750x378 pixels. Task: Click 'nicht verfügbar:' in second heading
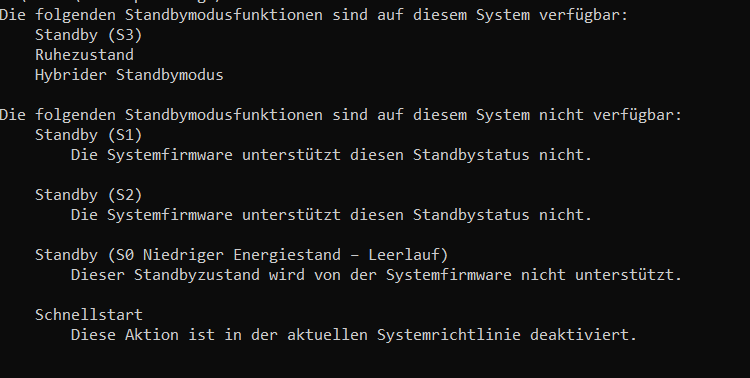[x=610, y=115]
